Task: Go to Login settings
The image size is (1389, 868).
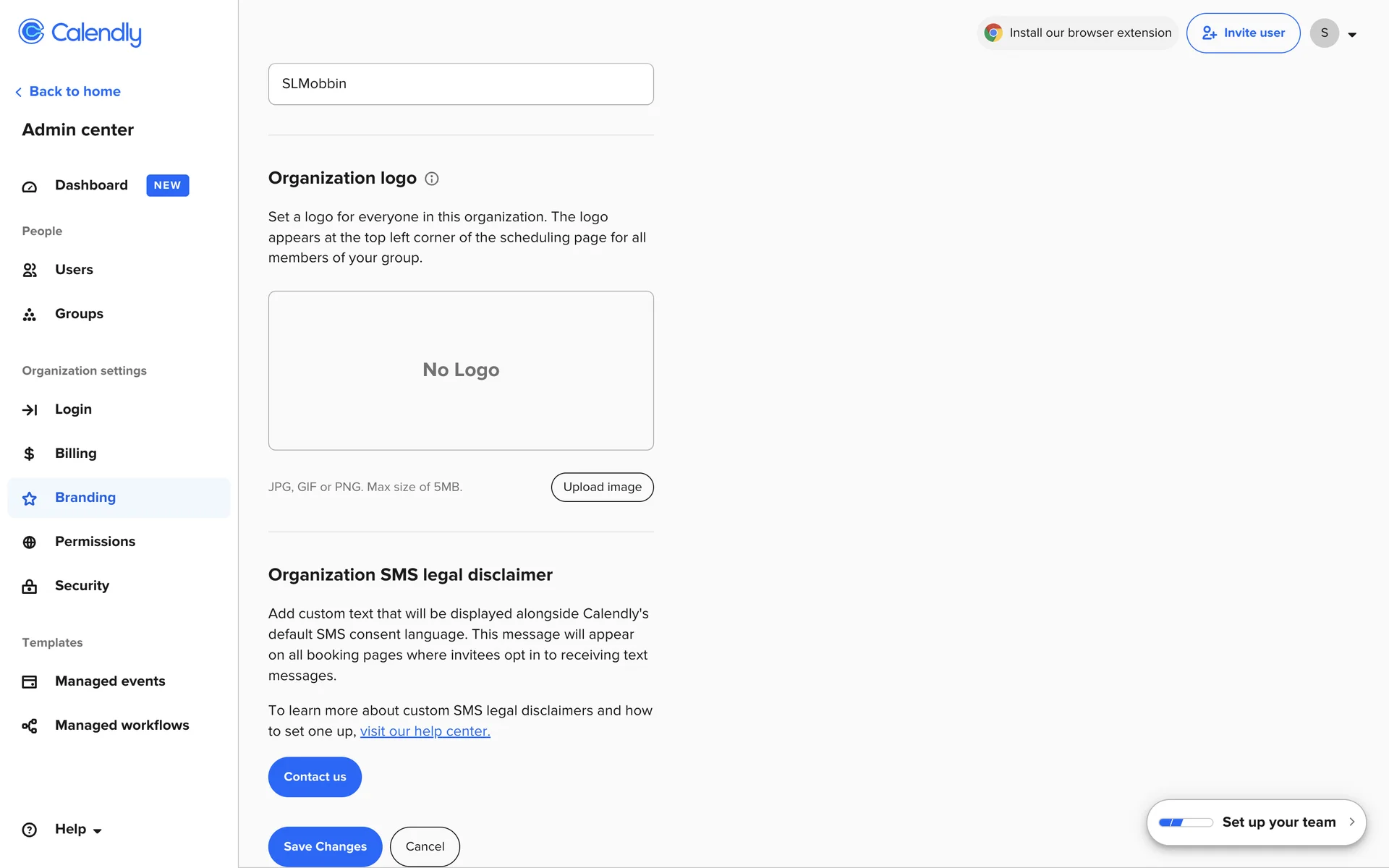Action: click(73, 409)
